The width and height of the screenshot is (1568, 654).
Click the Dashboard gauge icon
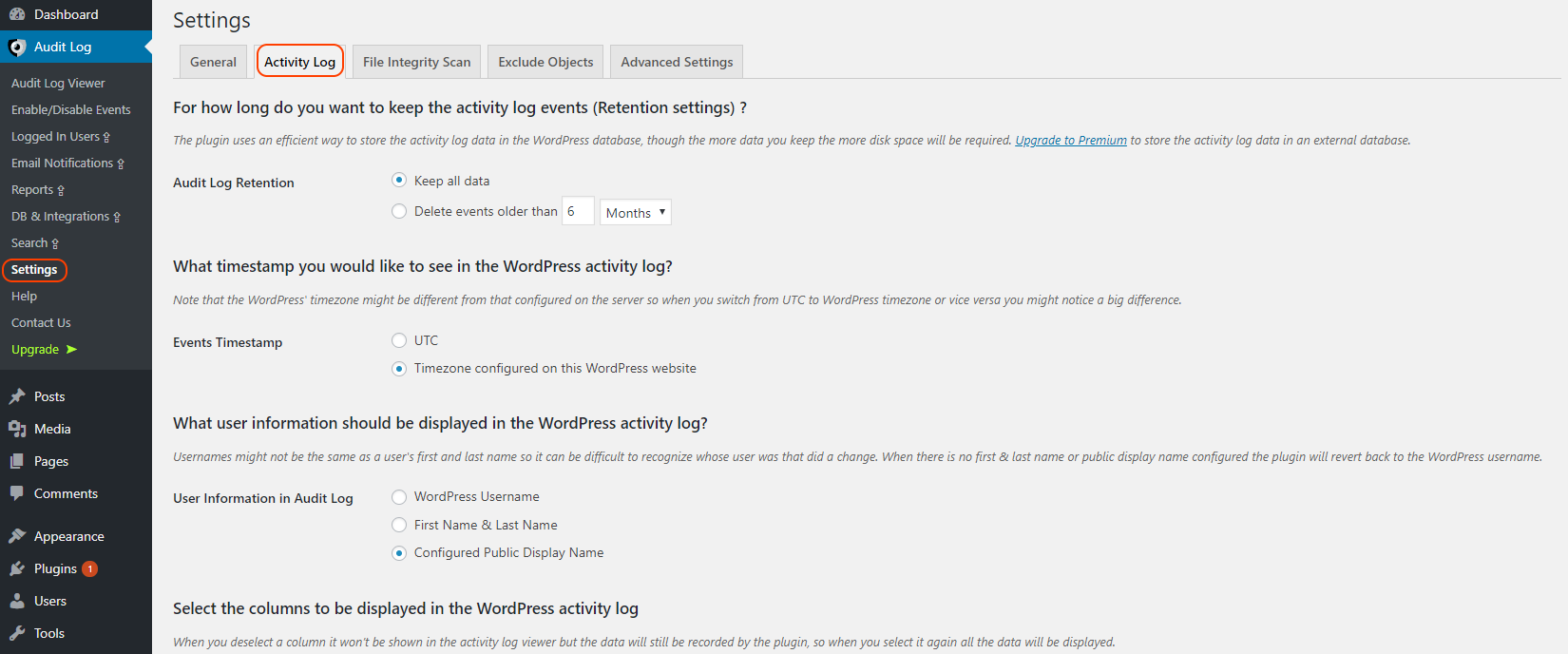(17, 14)
